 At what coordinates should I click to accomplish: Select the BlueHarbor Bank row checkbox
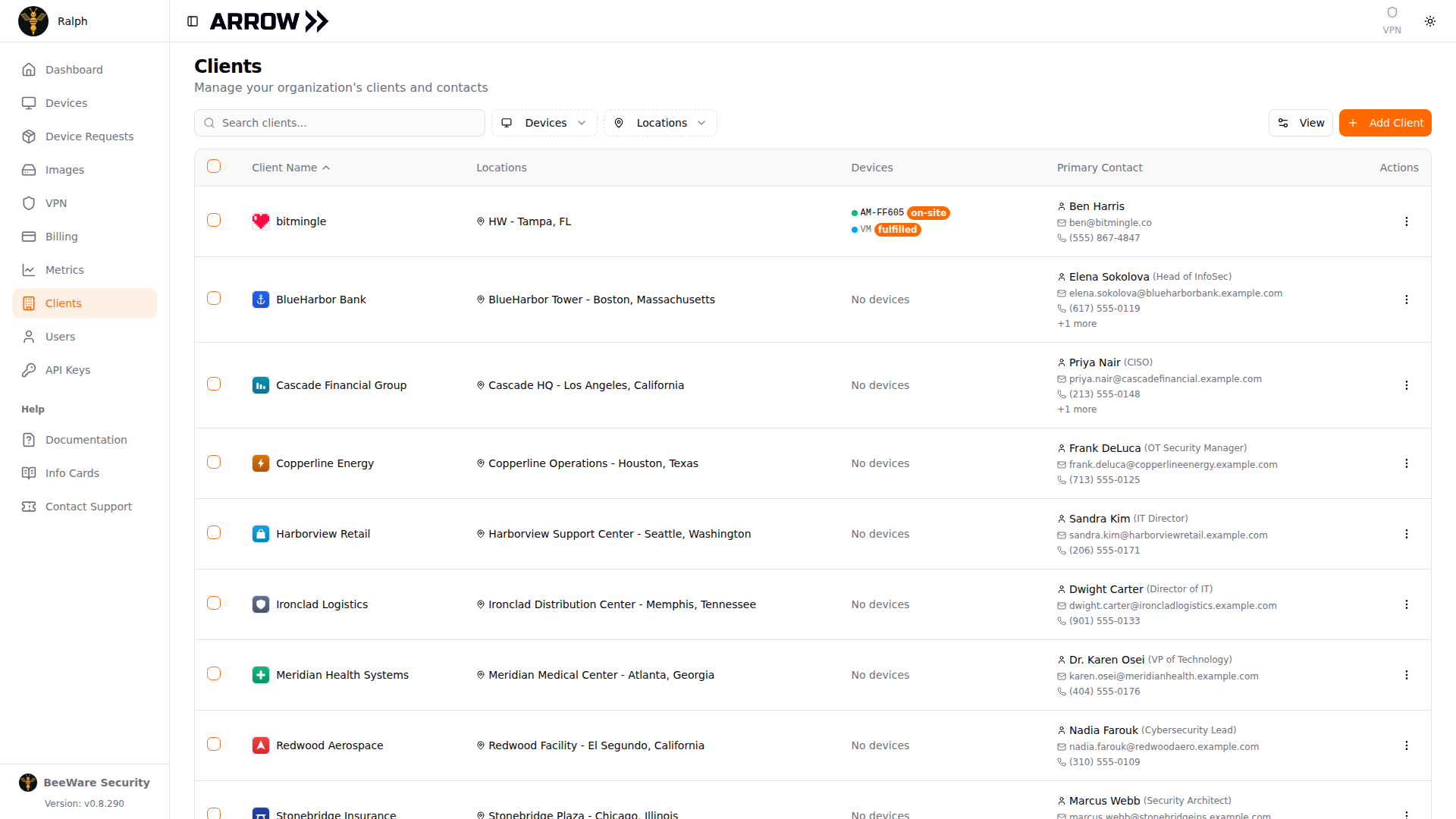pos(214,298)
